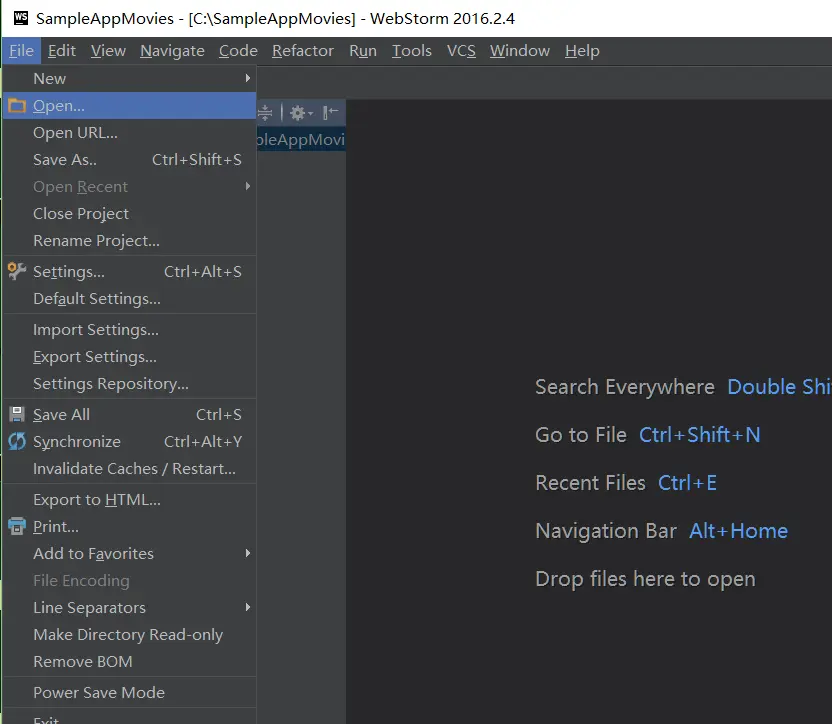Click Drop files here to open text

[645, 579]
